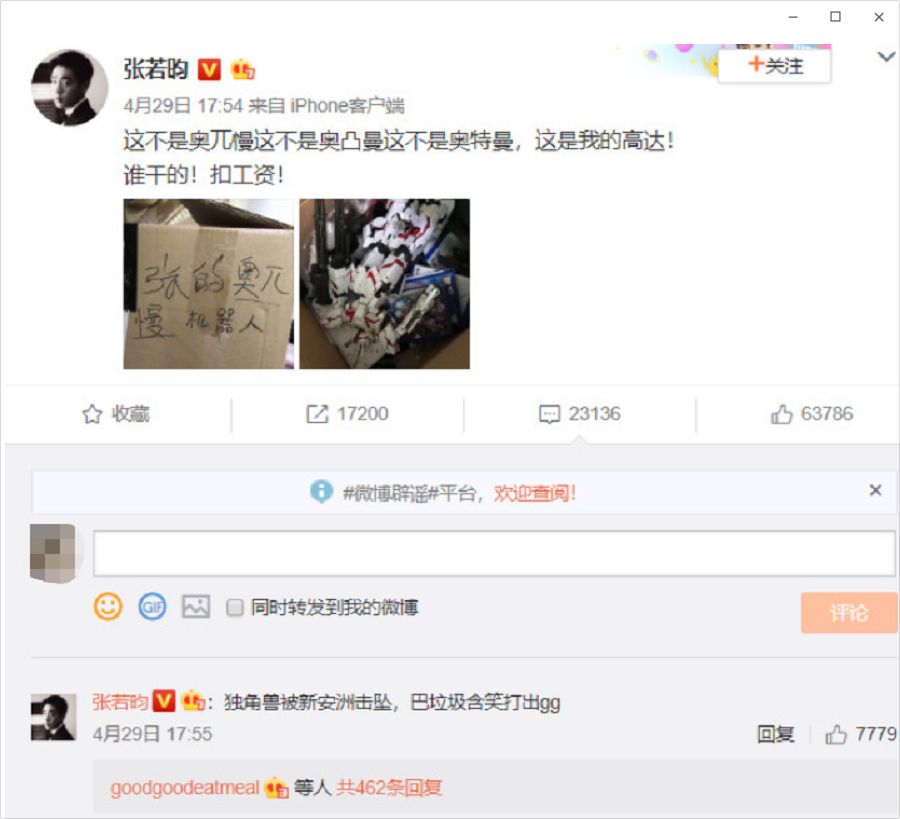
Task: Reply to the comment via 回复
Action: pyautogui.click(x=775, y=734)
